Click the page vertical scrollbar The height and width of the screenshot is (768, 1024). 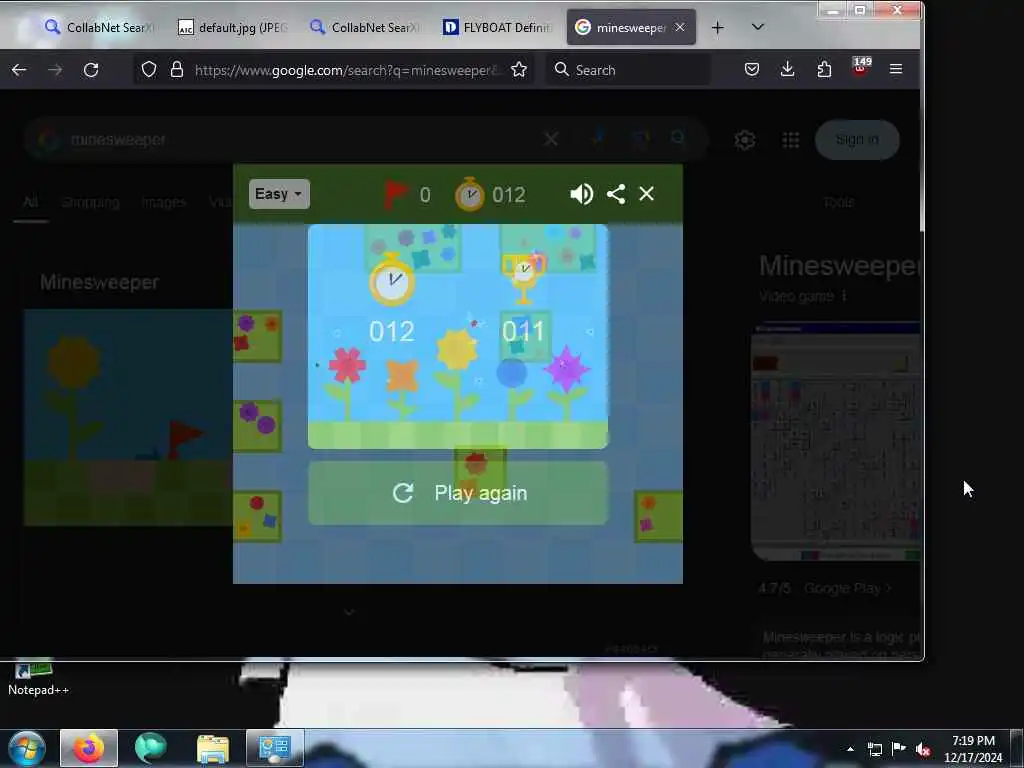921,159
